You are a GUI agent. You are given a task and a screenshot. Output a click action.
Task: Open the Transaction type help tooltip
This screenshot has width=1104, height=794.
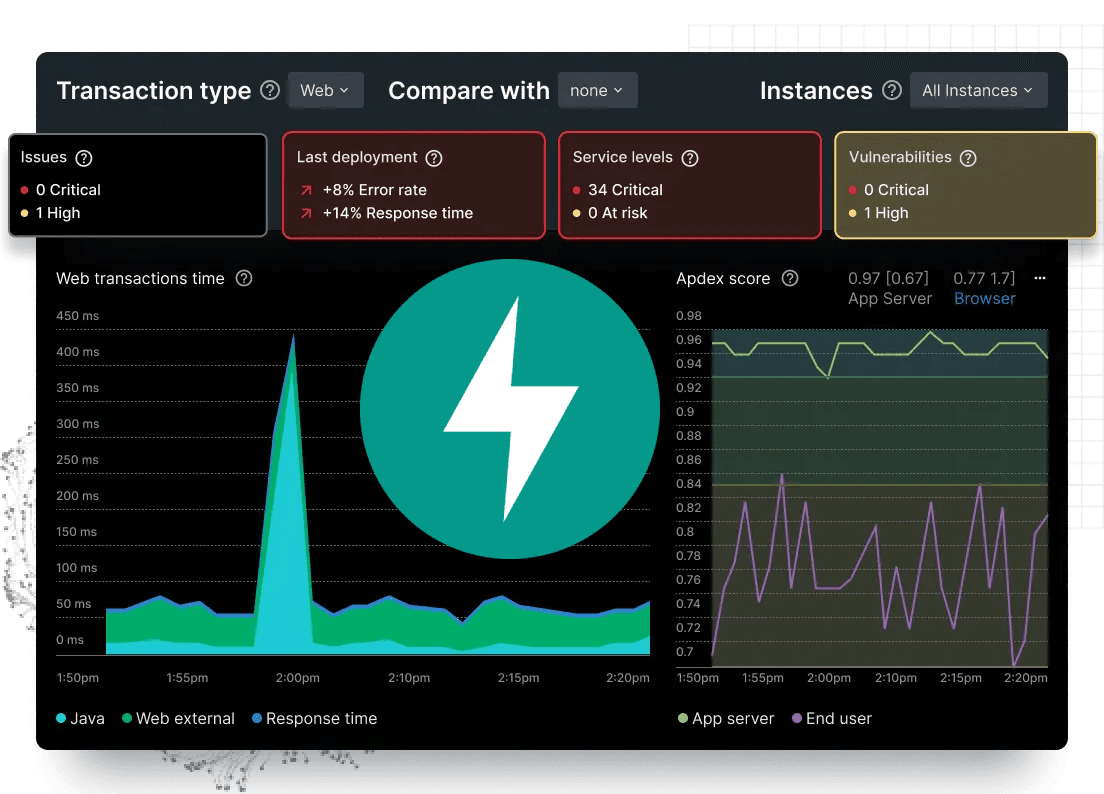coord(269,90)
